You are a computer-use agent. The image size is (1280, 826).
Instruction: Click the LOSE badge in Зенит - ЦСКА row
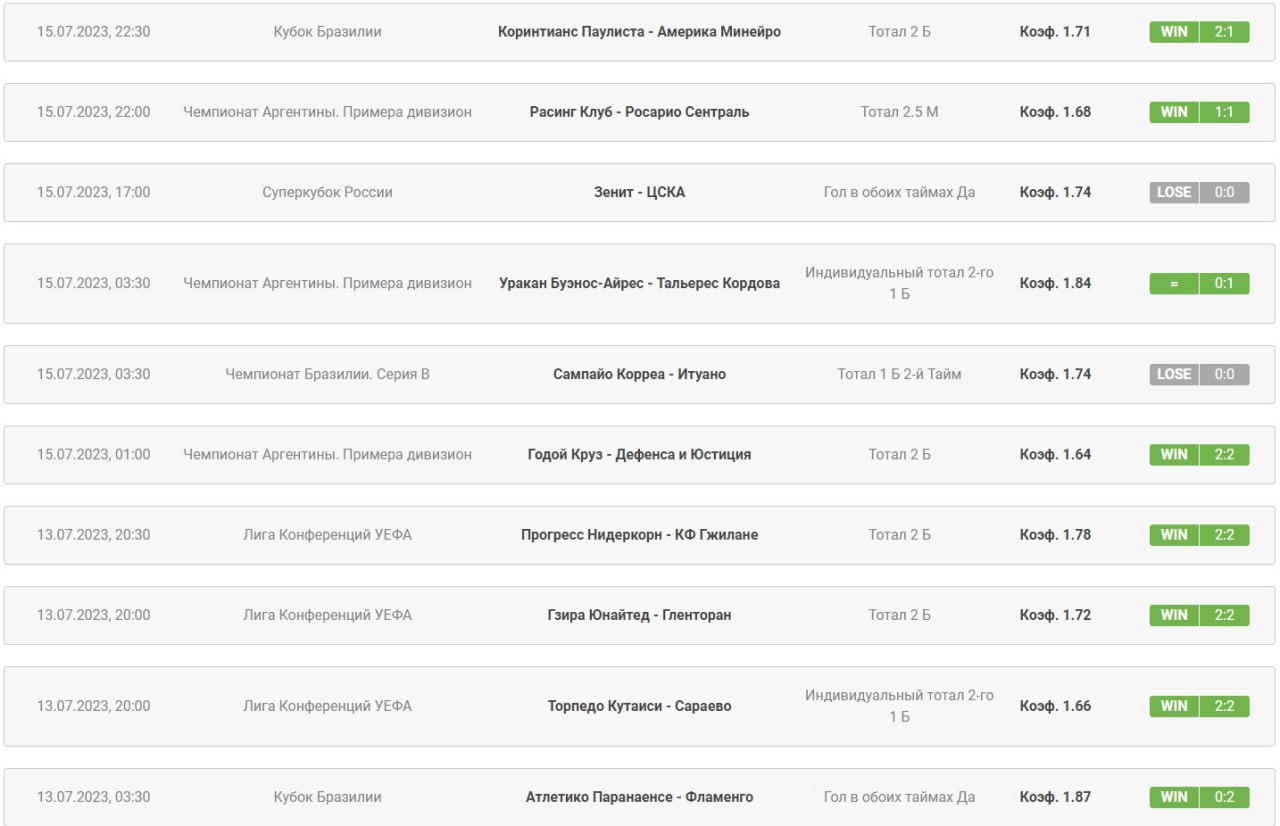coord(1174,192)
